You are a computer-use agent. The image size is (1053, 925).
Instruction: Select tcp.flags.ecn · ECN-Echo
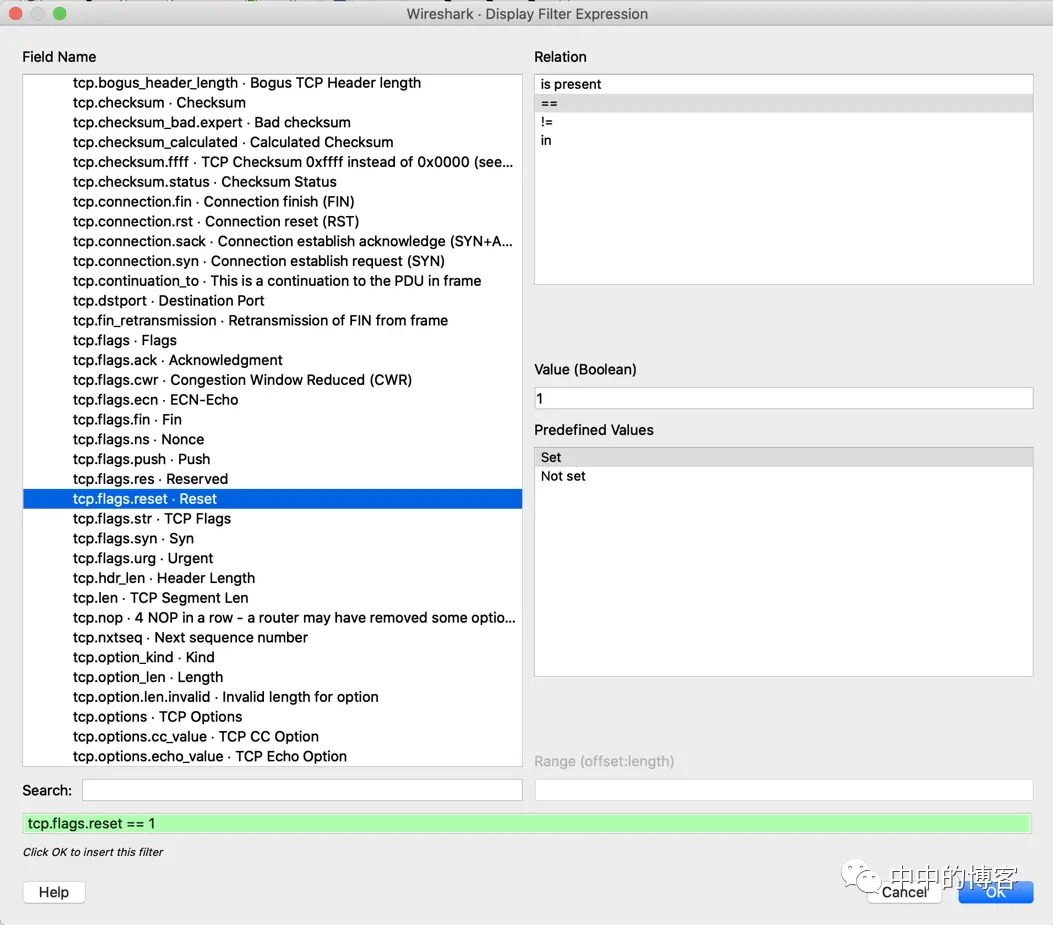(x=273, y=400)
